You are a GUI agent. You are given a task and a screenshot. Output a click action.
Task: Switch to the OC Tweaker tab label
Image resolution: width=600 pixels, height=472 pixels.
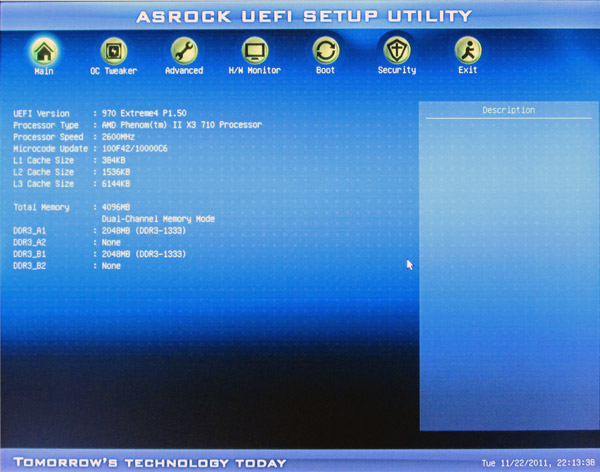click(114, 71)
